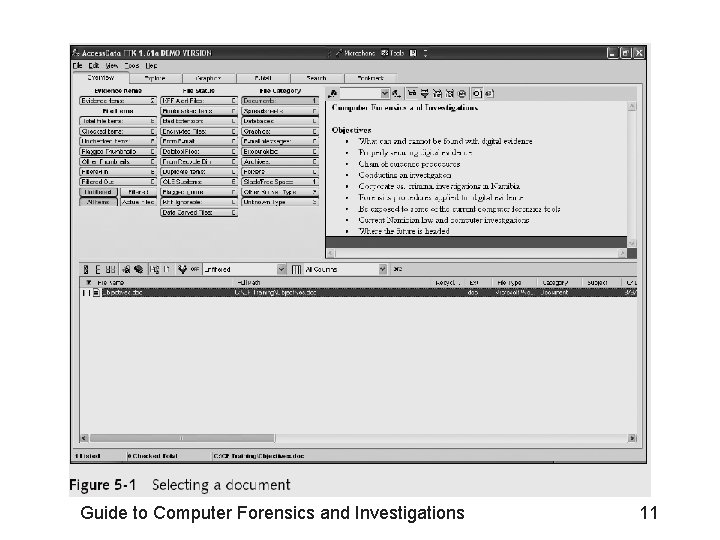
Task: Check the checkbox for the Objectives.doc row
Action: 85,292
